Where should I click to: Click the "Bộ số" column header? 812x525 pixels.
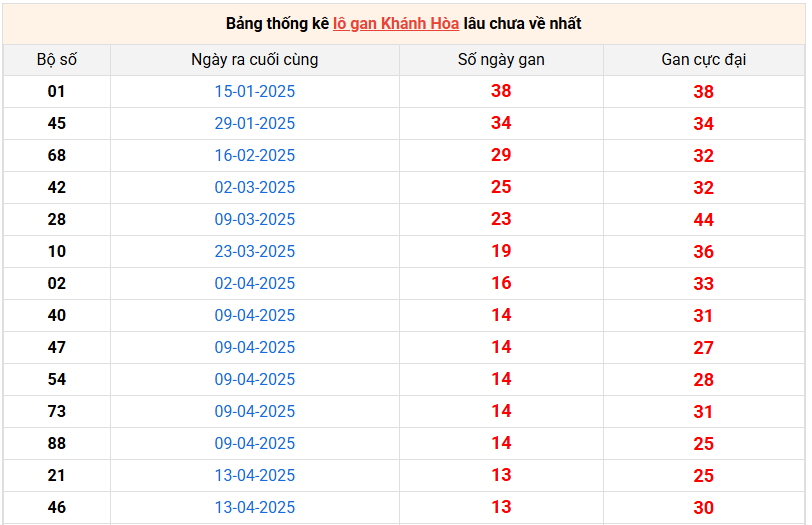pos(57,59)
